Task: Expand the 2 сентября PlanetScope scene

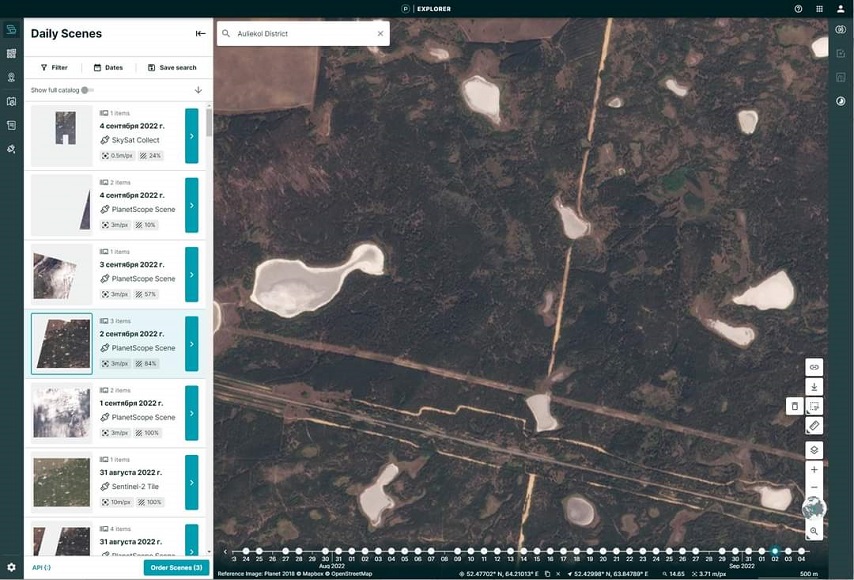Action: pyautogui.click(x=192, y=344)
